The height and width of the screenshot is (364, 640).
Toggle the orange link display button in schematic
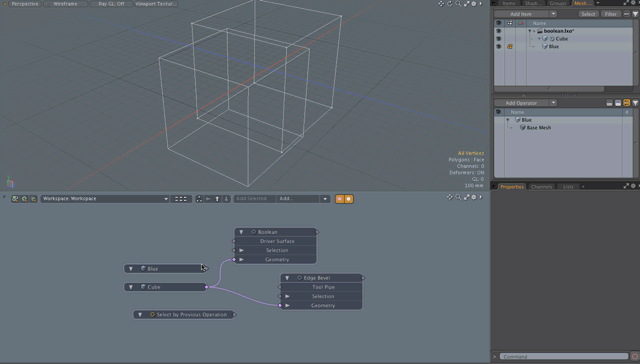340,199
